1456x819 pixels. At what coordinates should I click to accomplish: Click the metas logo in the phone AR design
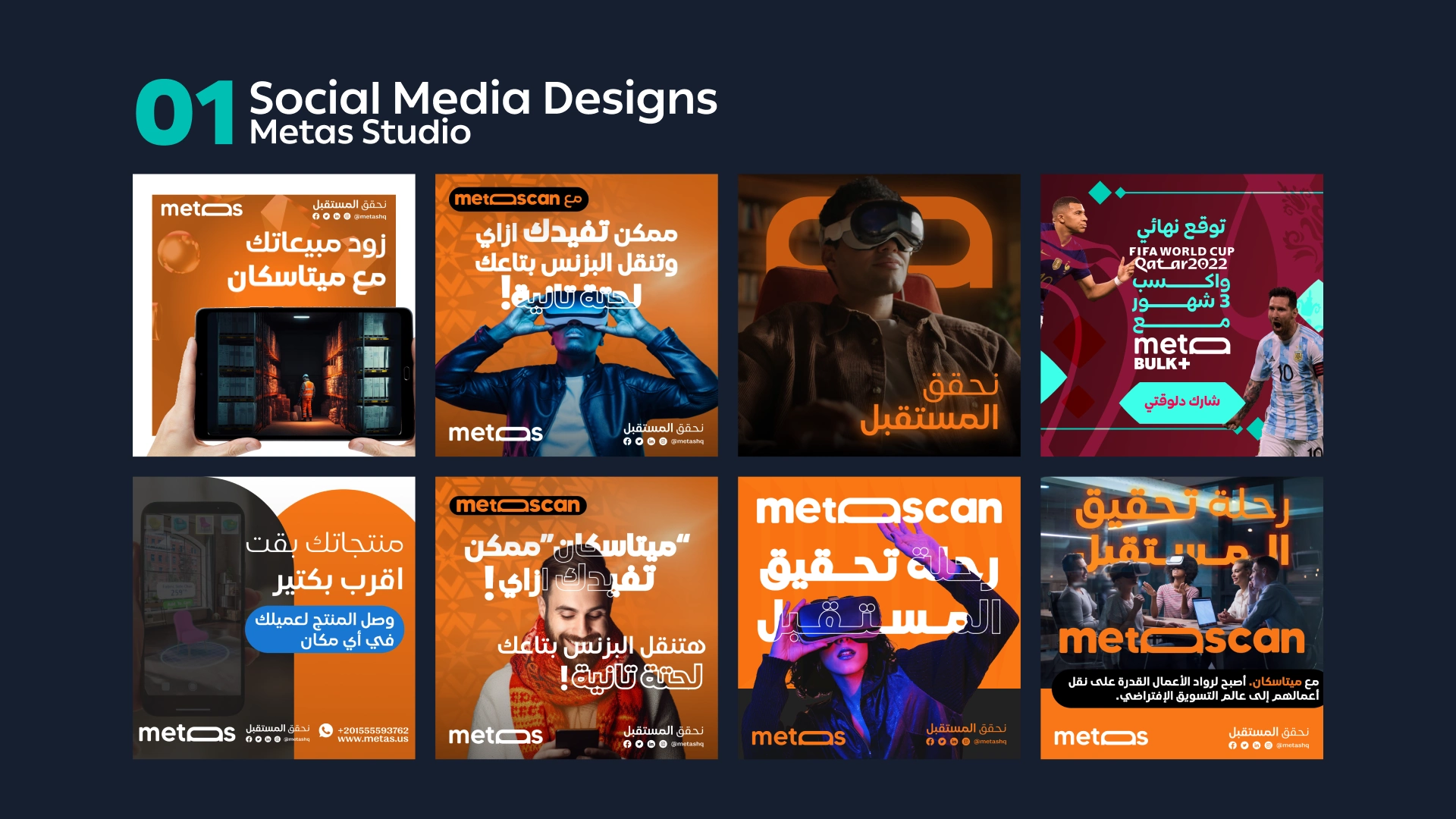click(x=187, y=733)
